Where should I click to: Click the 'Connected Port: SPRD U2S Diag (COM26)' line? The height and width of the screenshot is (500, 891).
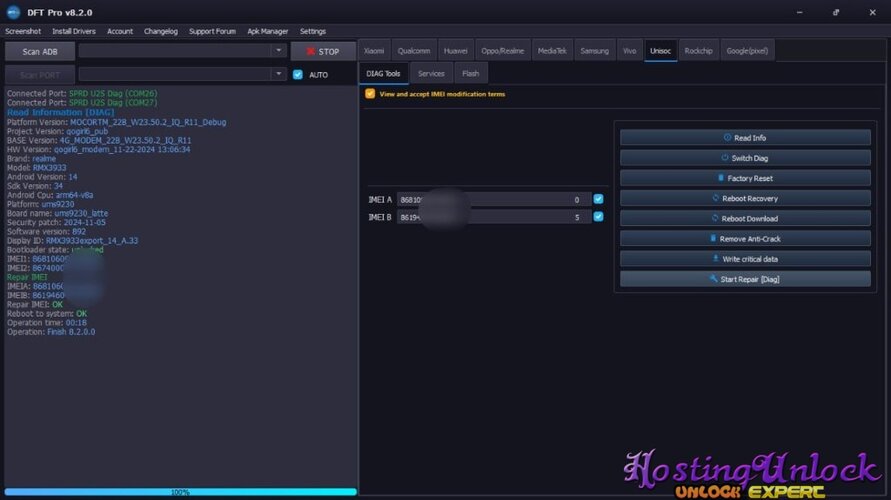pyautogui.click(x=82, y=93)
